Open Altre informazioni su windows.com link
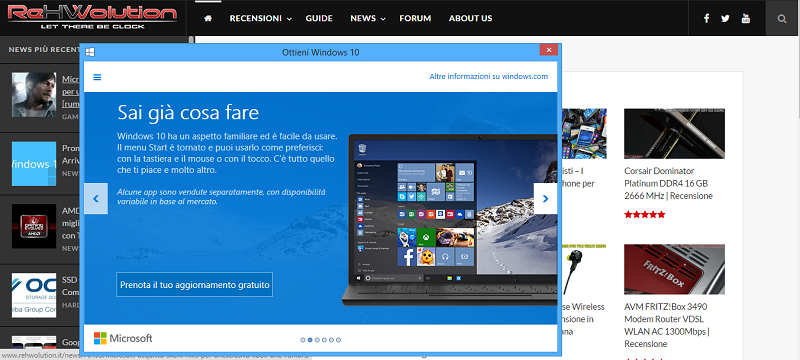This screenshot has width=800, height=360. click(488, 76)
